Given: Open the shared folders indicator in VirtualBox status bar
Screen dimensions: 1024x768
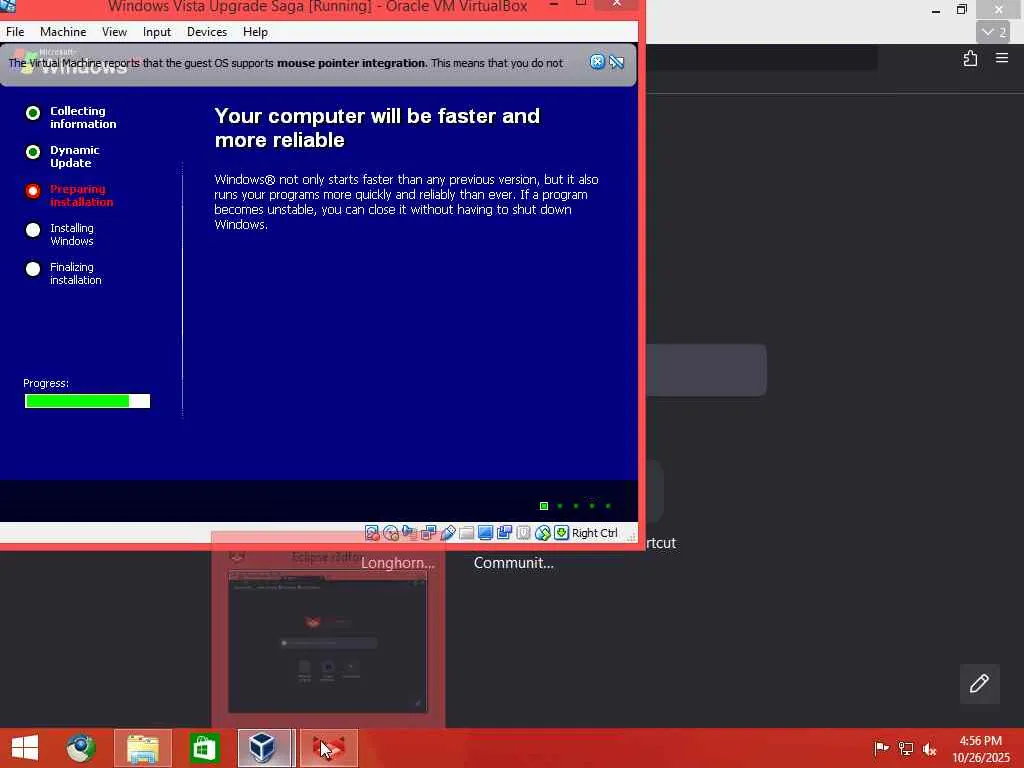Looking at the screenshot, I should pos(466,533).
